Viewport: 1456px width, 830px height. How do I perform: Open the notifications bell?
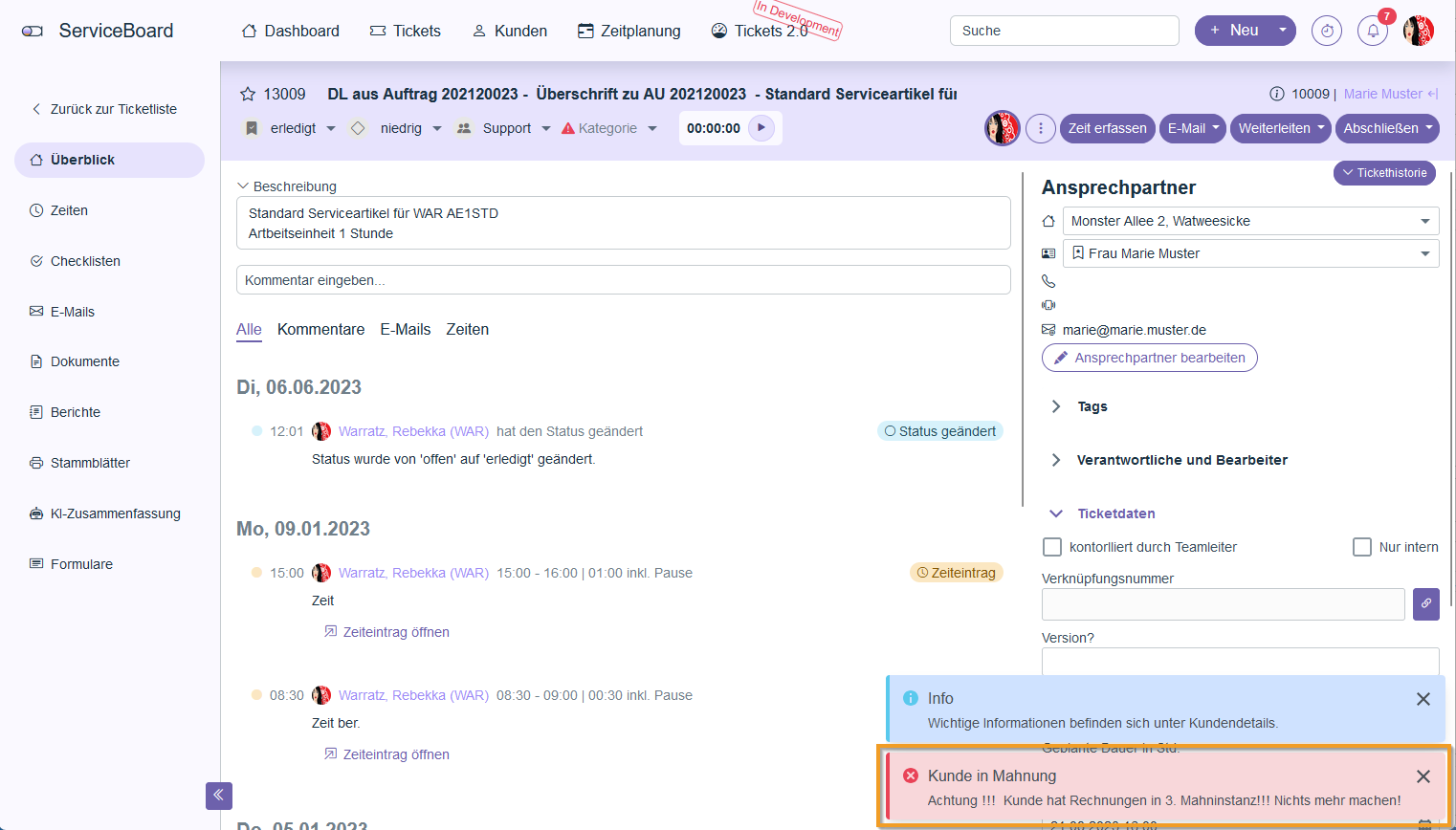pyautogui.click(x=1373, y=31)
